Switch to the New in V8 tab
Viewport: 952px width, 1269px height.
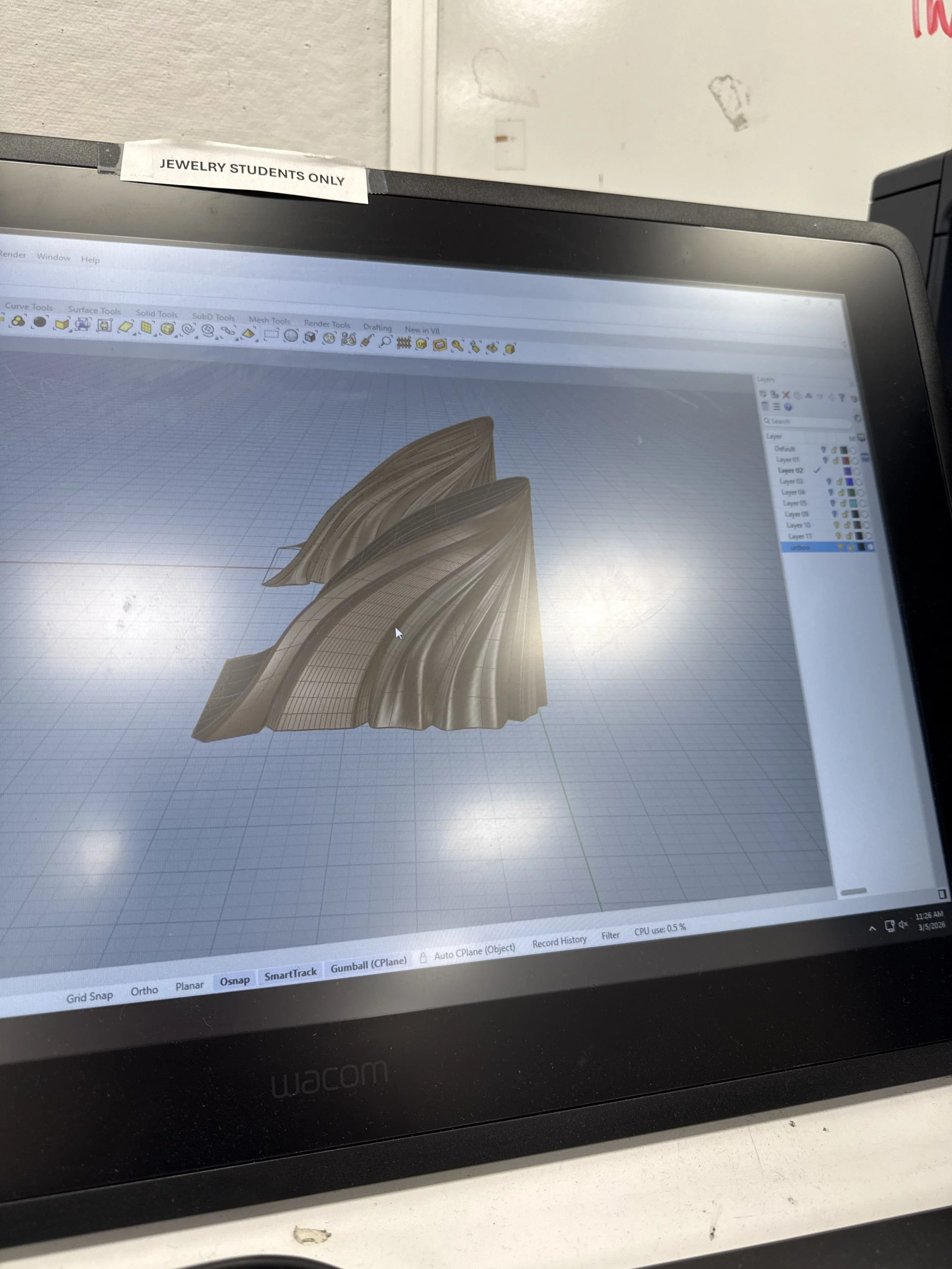[x=422, y=330]
